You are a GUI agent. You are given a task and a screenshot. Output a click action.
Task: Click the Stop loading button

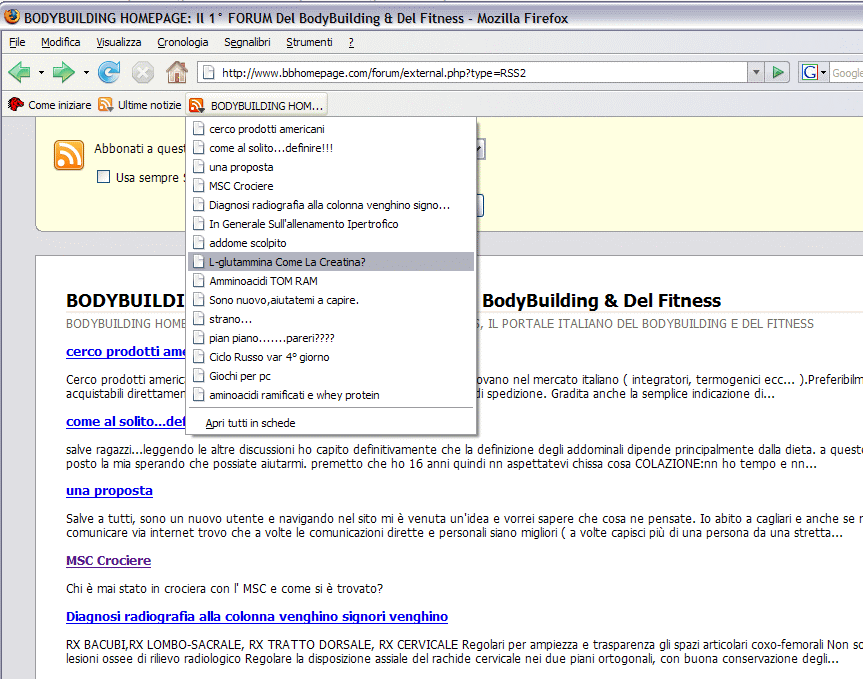143,72
